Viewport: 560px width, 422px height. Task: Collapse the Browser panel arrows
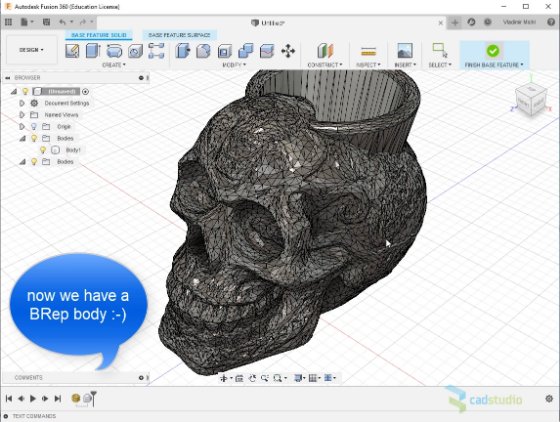7,78
